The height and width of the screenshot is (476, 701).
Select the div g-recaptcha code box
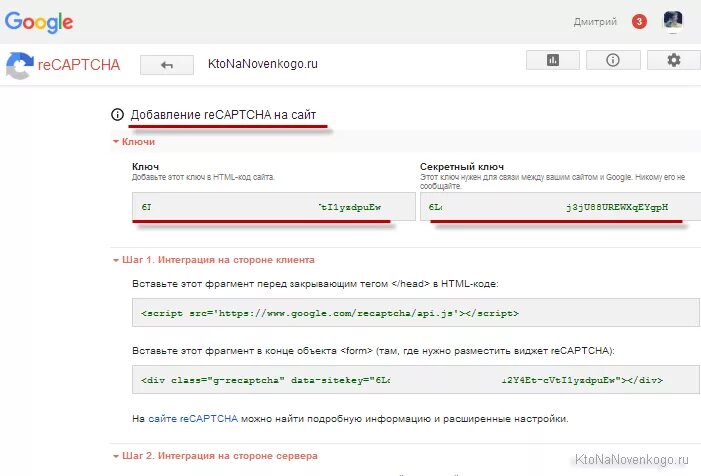(x=416, y=380)
